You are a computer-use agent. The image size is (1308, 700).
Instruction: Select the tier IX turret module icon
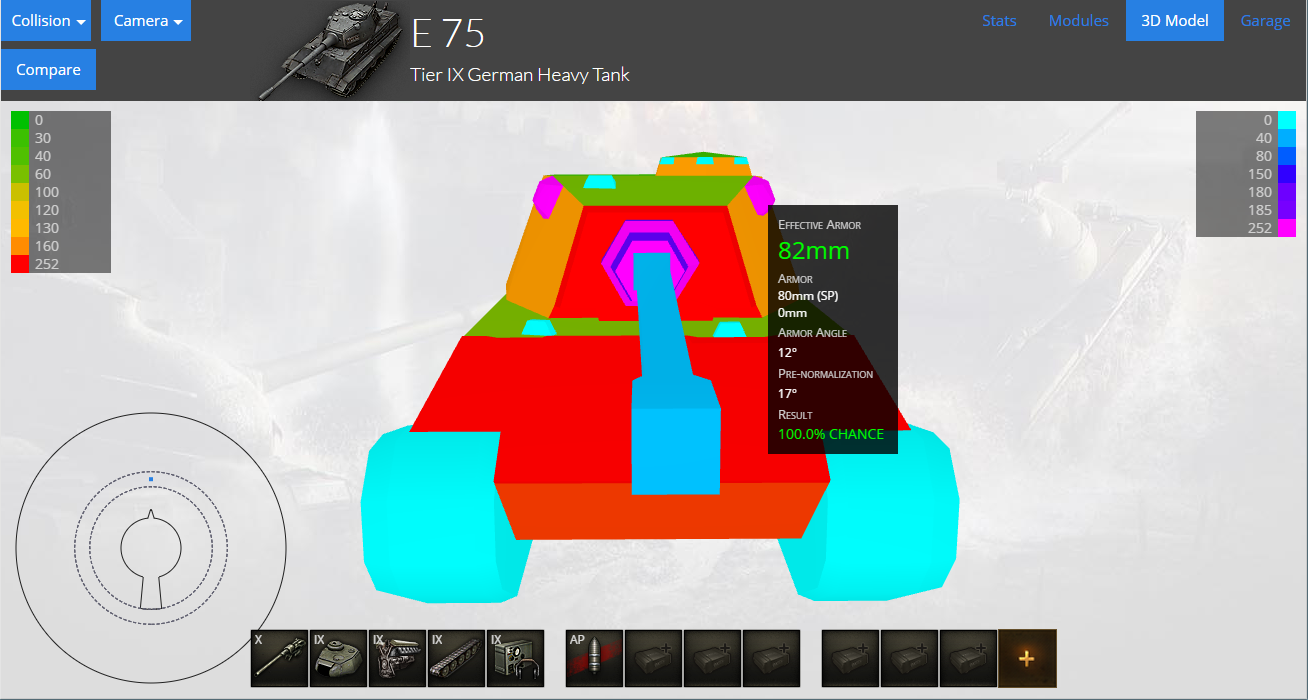point(339,658)
